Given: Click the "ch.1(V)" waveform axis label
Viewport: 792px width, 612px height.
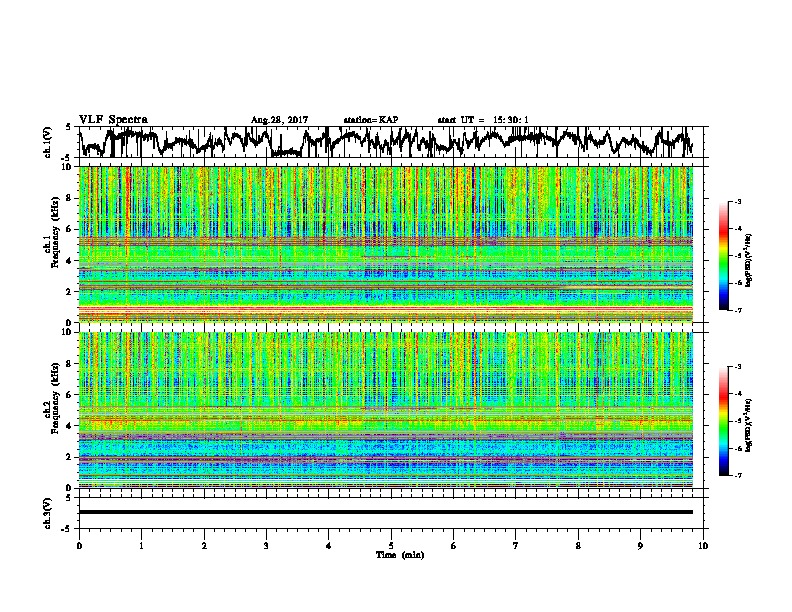Looking at the screenshot, I should click(48, 142).
